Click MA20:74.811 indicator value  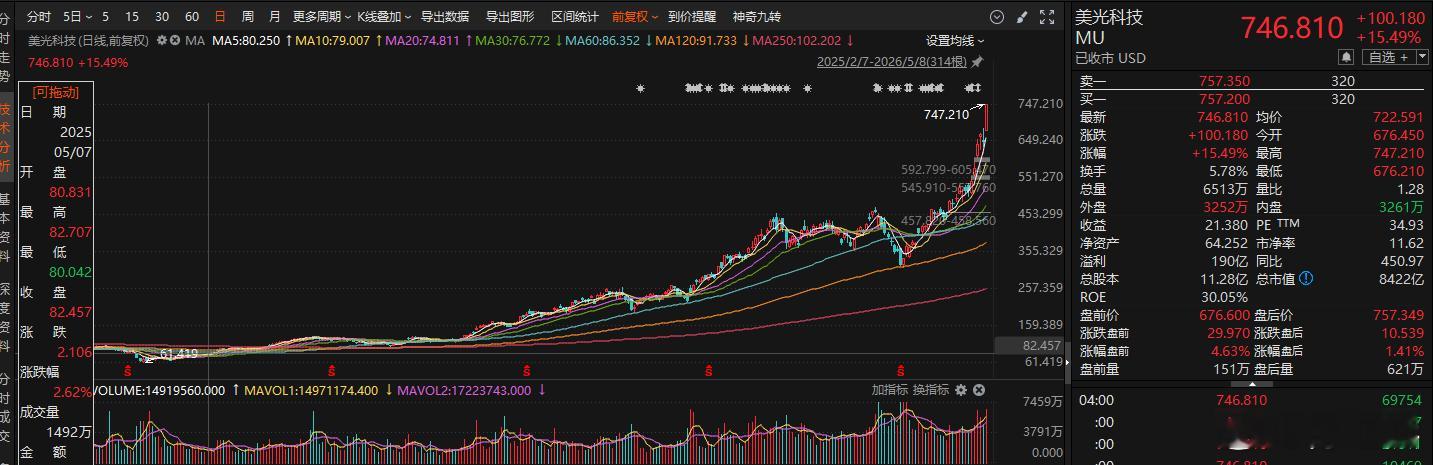tap(422, 40)
